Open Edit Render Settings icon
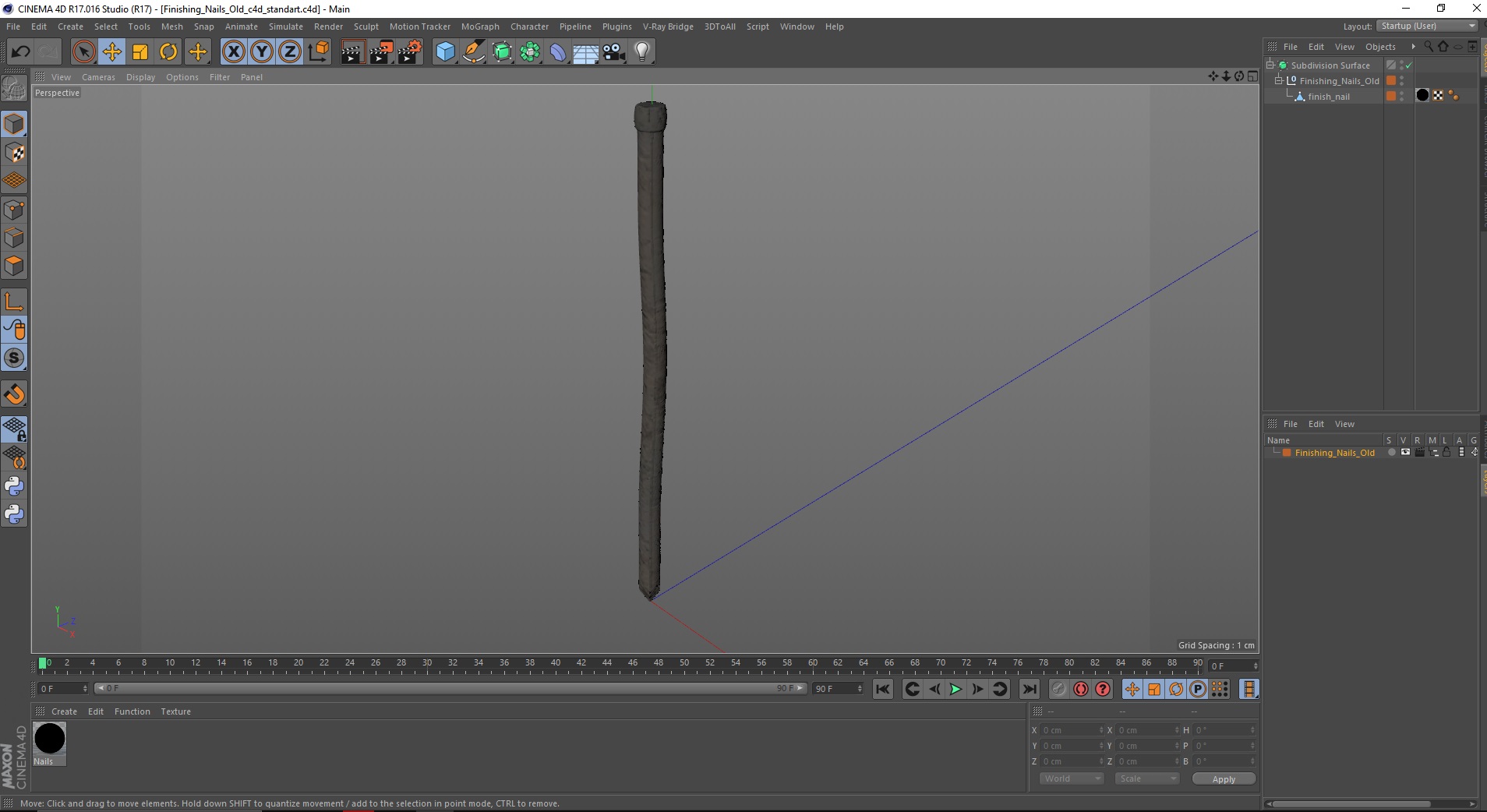1487x812 pixels. [410, 52]
